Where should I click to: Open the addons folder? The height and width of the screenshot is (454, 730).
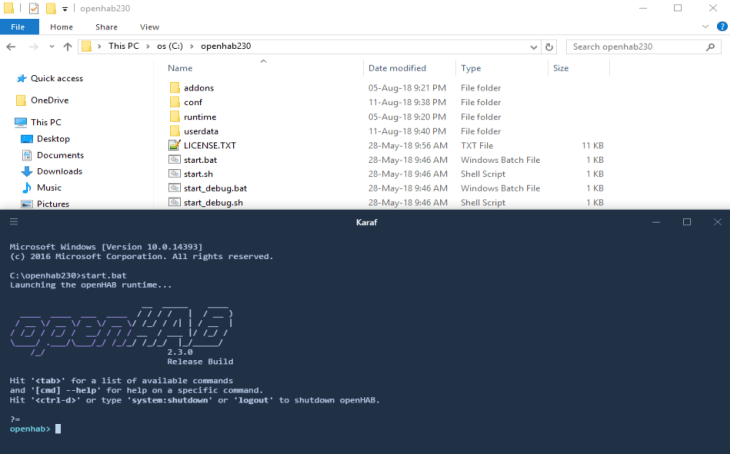pos(198,88)
